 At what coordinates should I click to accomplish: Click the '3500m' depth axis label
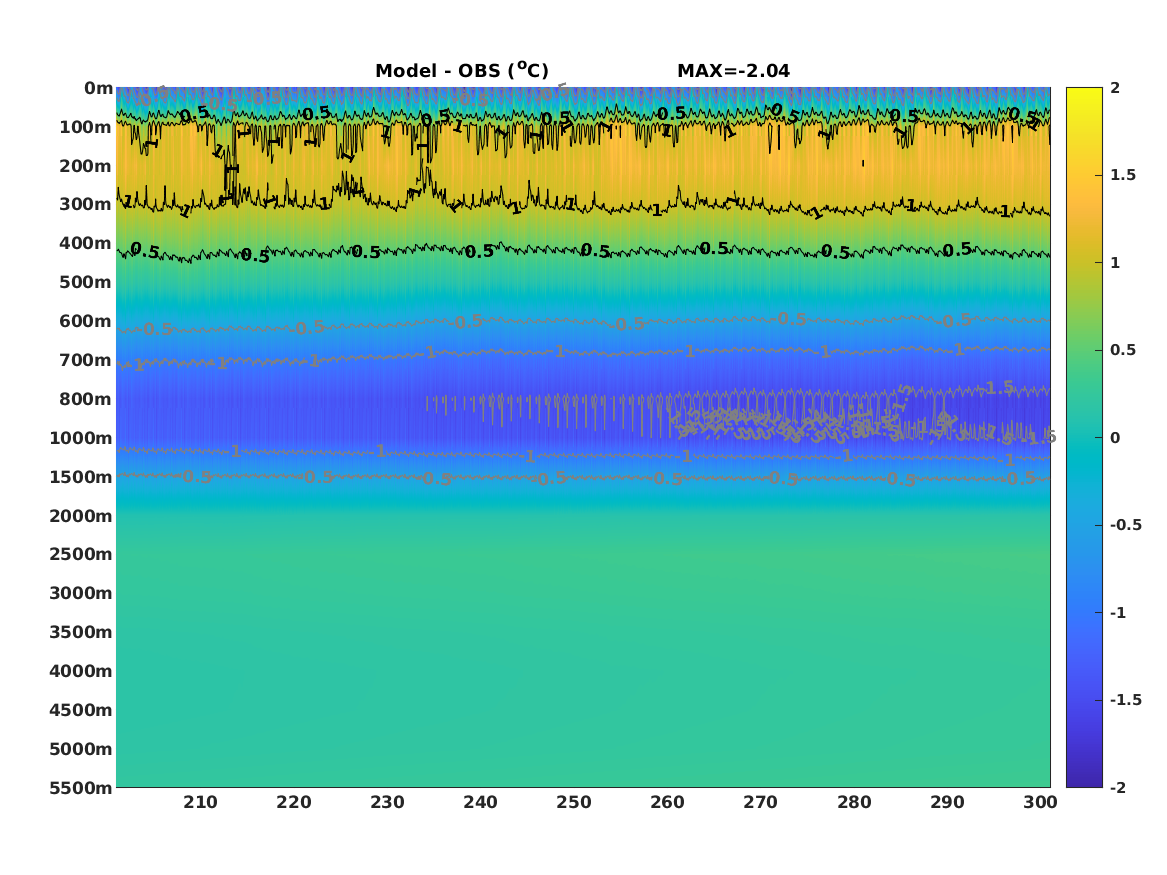(x=81, y=632)
